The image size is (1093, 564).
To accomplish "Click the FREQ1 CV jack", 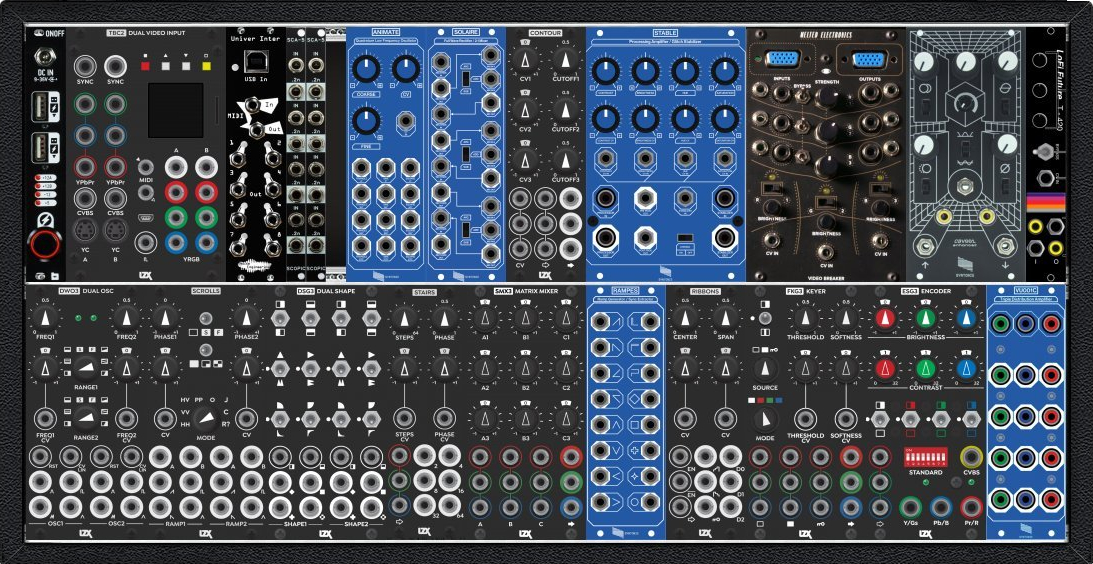I will (x=45, y=419).
